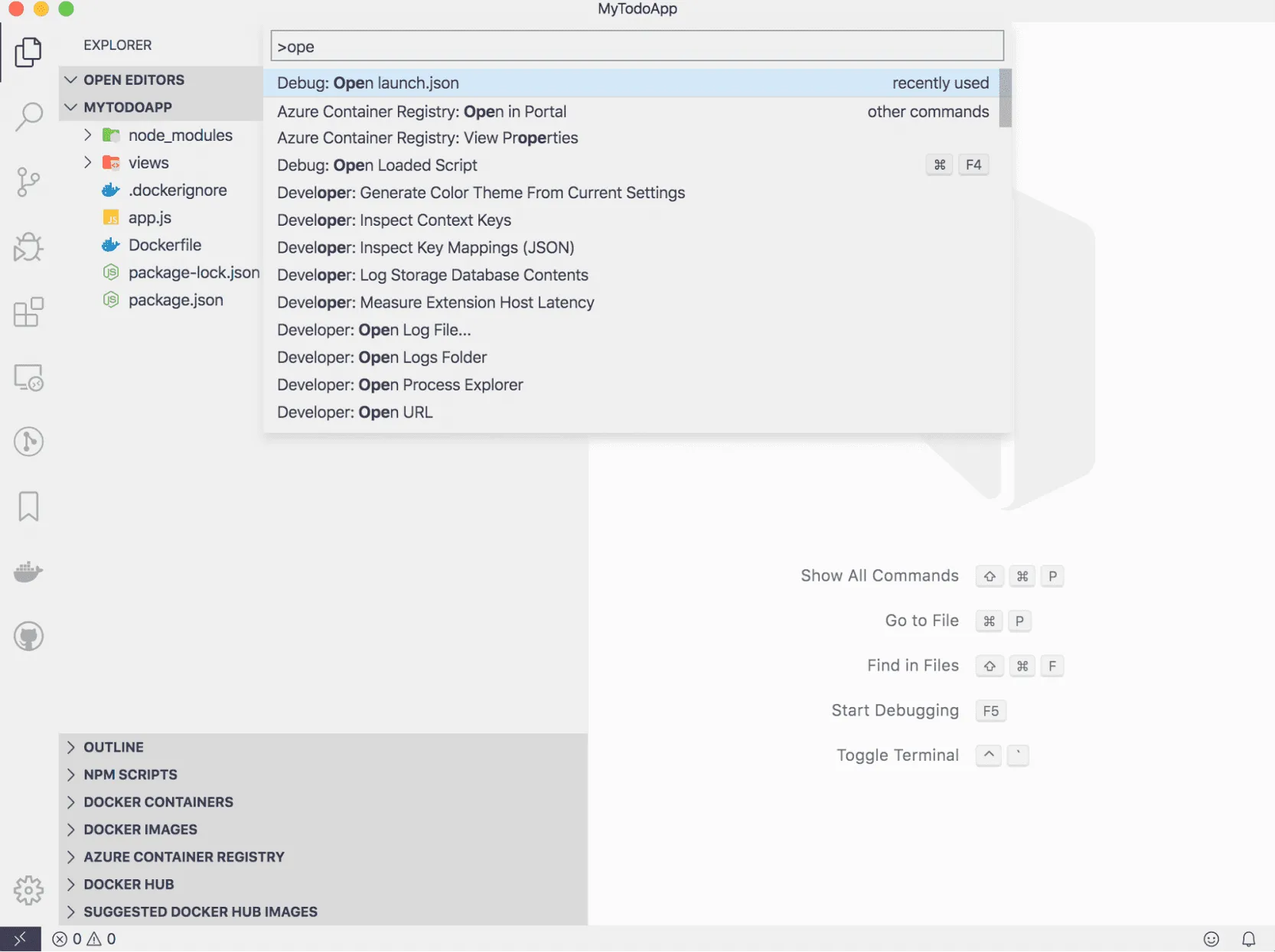
Task: Open the Search view icon
Action: pyautogui.click(x=28, y=117)
